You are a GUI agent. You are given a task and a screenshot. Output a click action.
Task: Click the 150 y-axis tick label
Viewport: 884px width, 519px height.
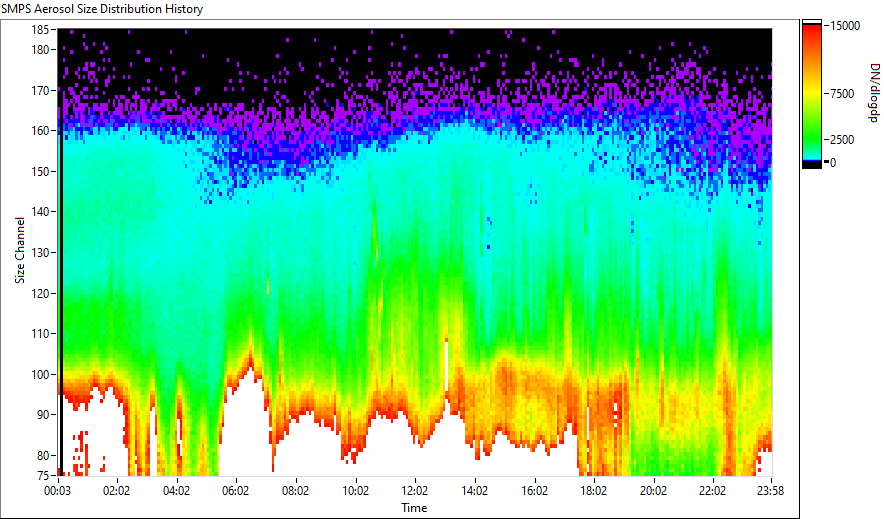41,171
